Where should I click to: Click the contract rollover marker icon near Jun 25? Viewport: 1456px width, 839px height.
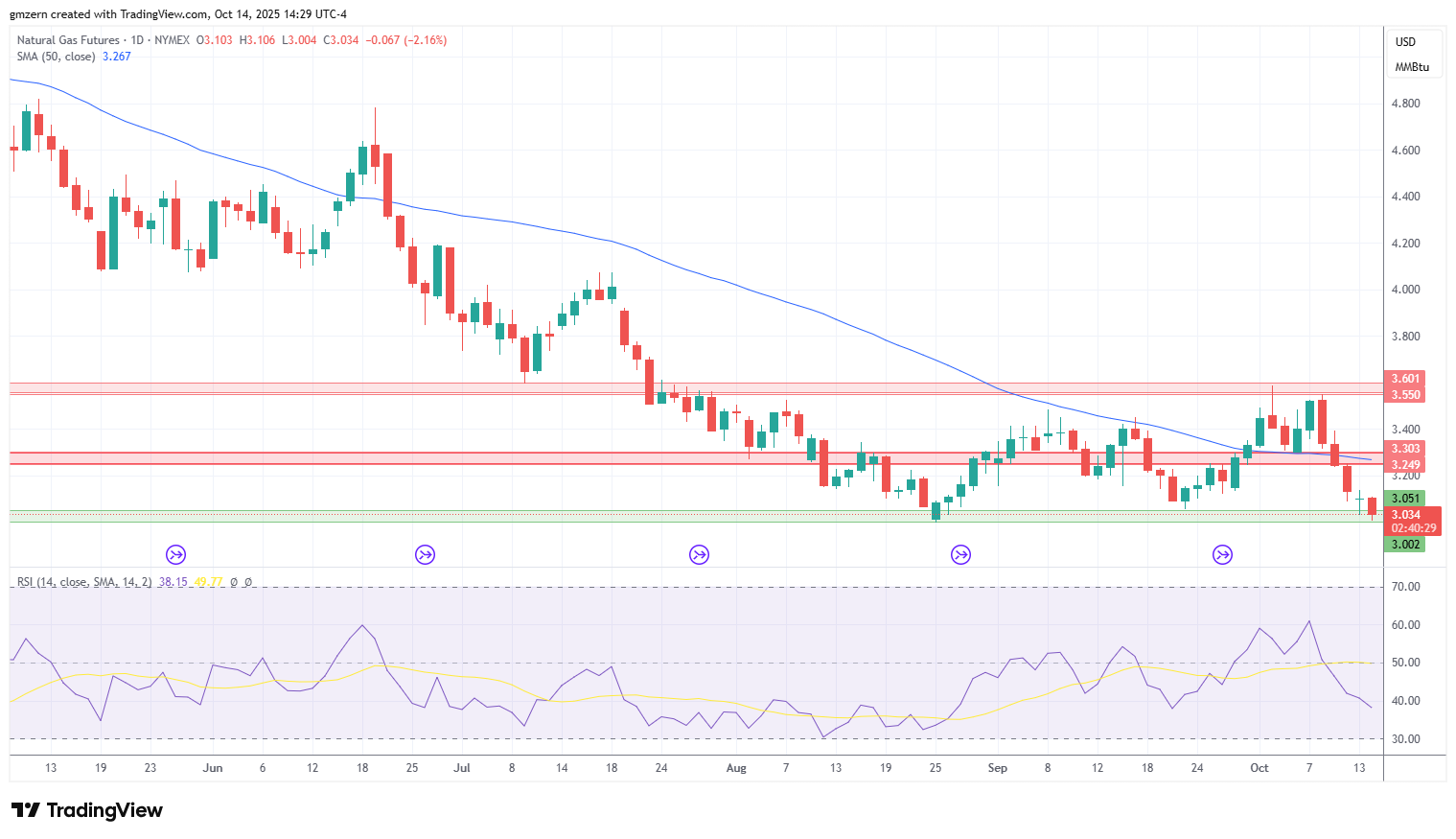tap(425, 554)
